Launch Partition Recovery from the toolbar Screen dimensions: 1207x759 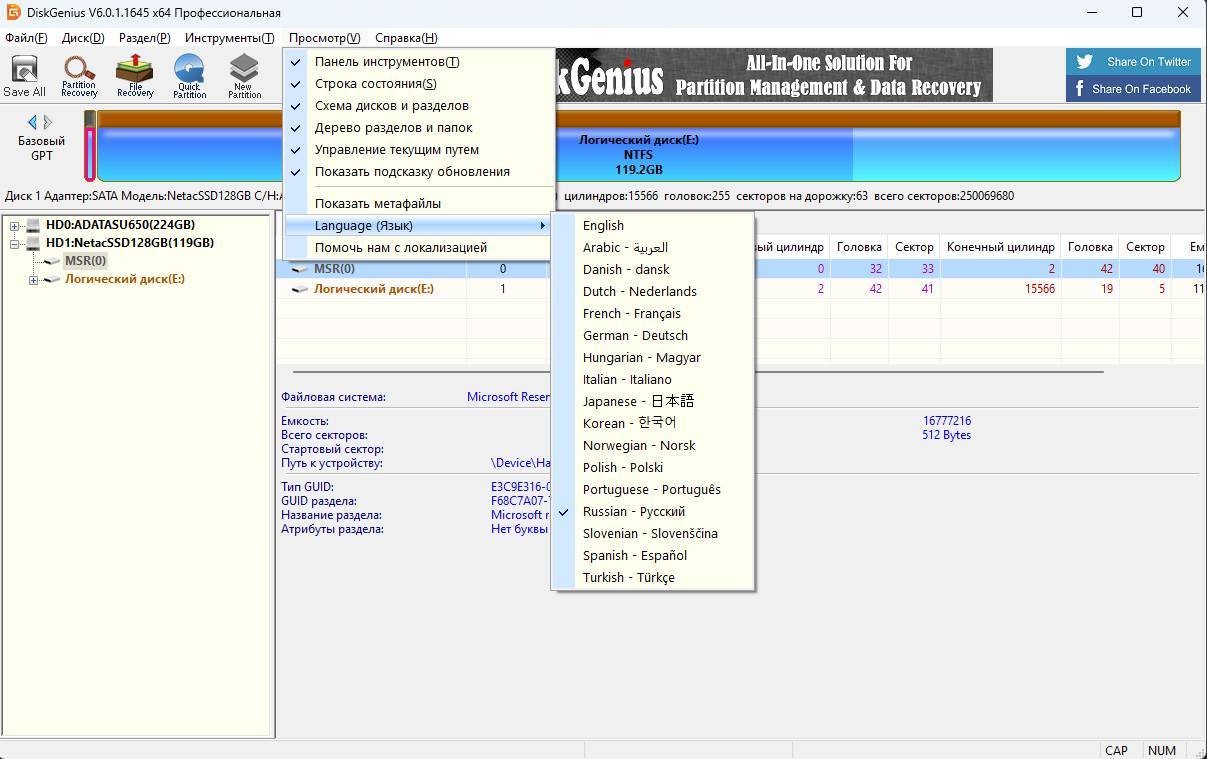click(79, 76)
